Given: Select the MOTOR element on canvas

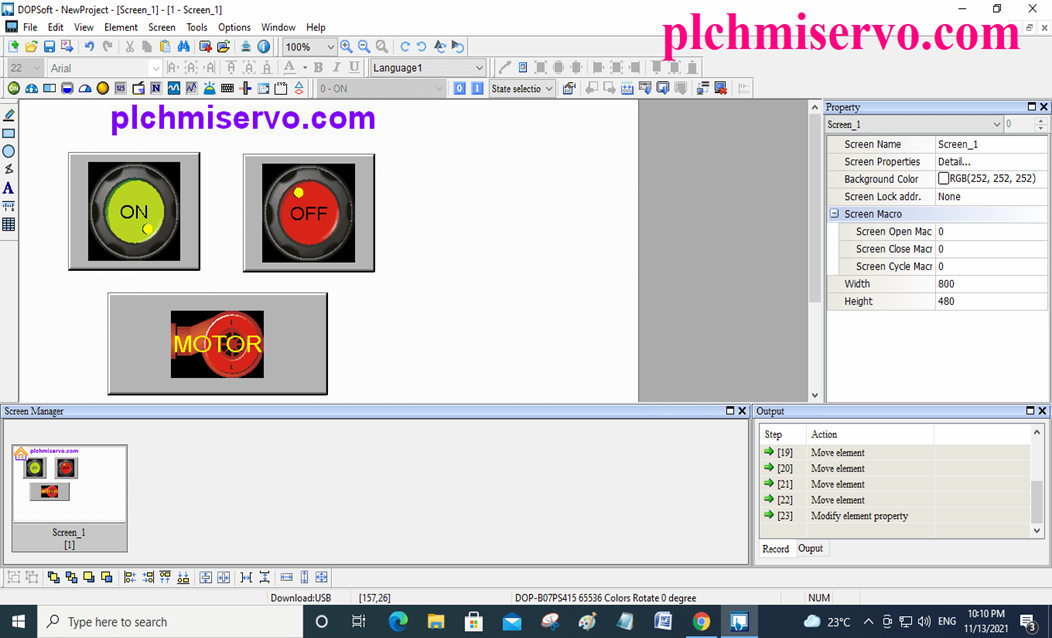Looking at the screenshot, I should click(x=217, y=343).
